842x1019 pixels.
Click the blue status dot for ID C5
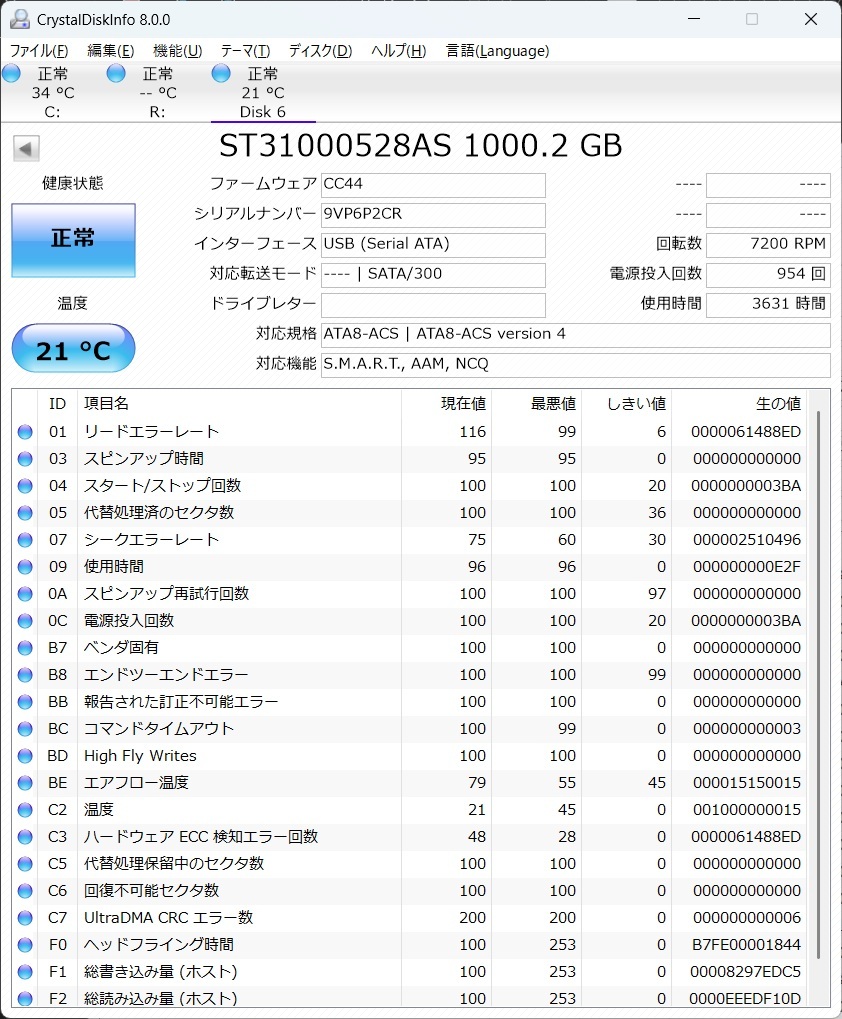click(25, 864)
